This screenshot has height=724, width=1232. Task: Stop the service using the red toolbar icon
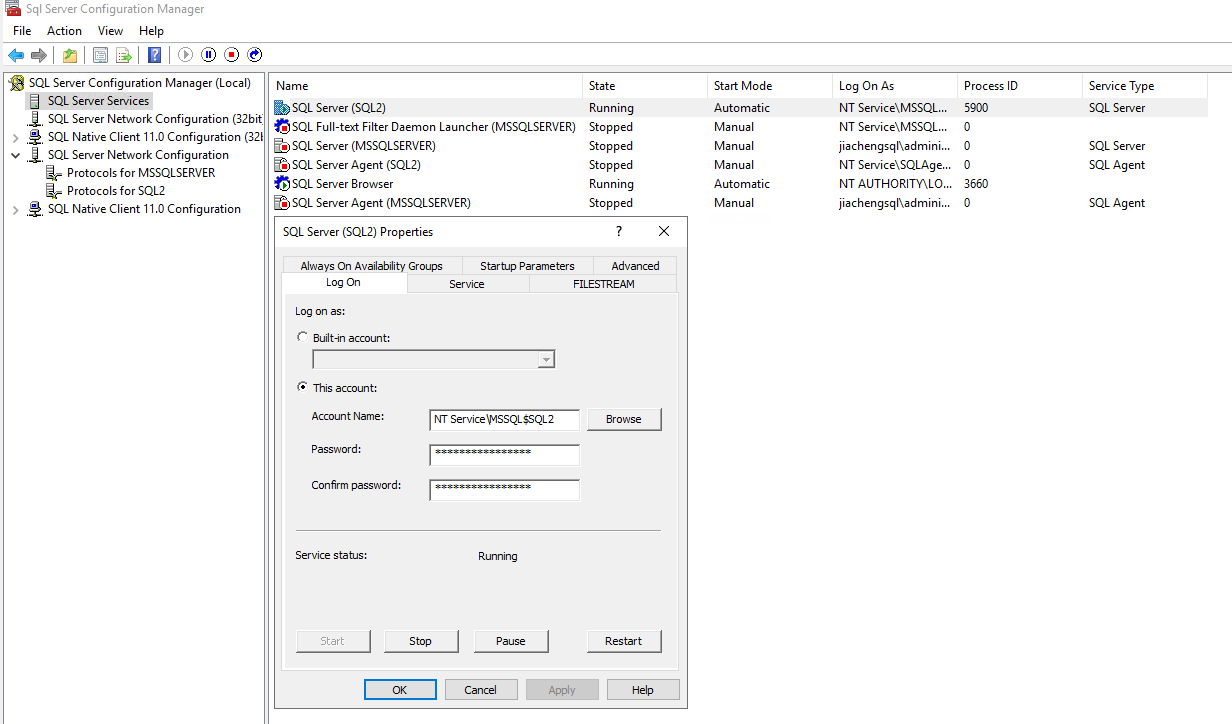point(232,55)
